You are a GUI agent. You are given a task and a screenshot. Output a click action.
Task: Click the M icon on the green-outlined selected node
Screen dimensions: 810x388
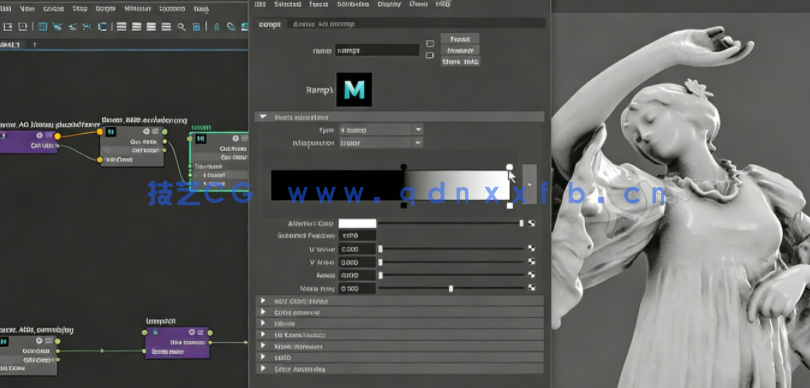pyautogui.click(x=201, y=139)
